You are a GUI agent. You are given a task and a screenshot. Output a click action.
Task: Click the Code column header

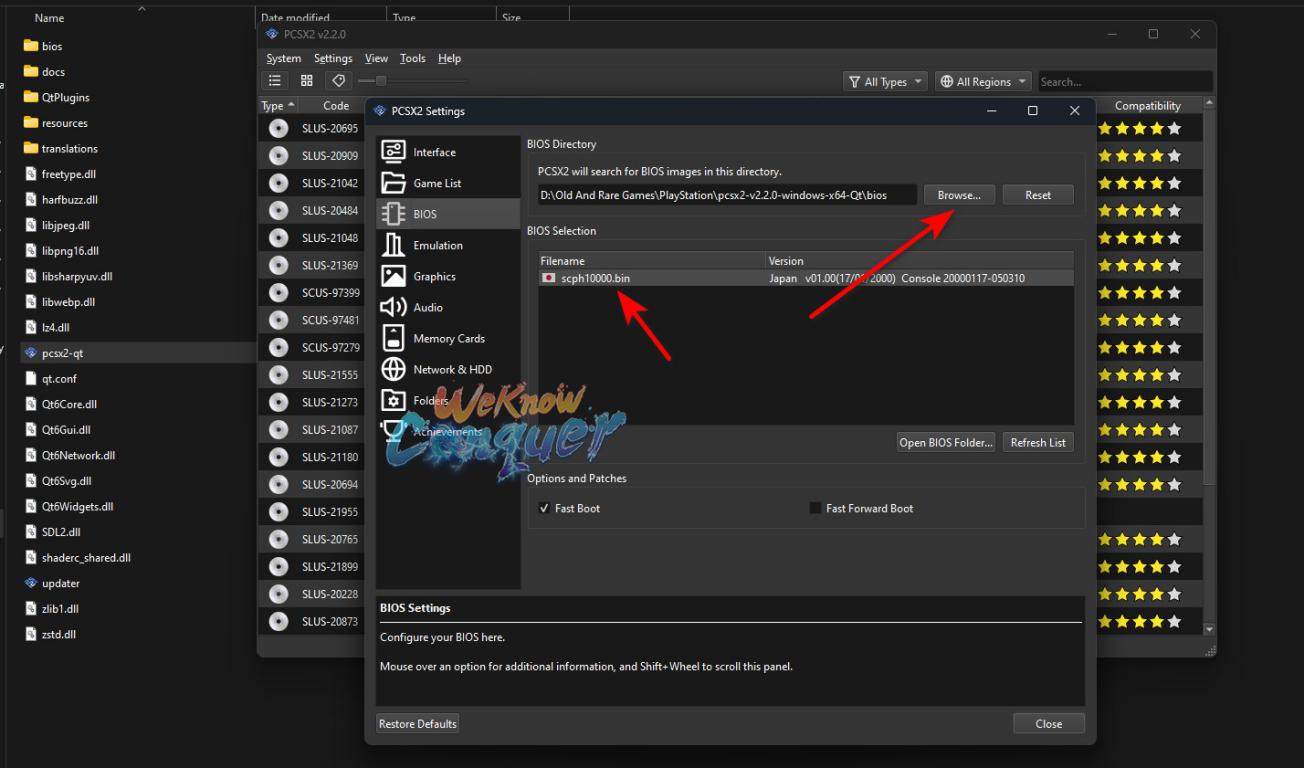[335, 106]
